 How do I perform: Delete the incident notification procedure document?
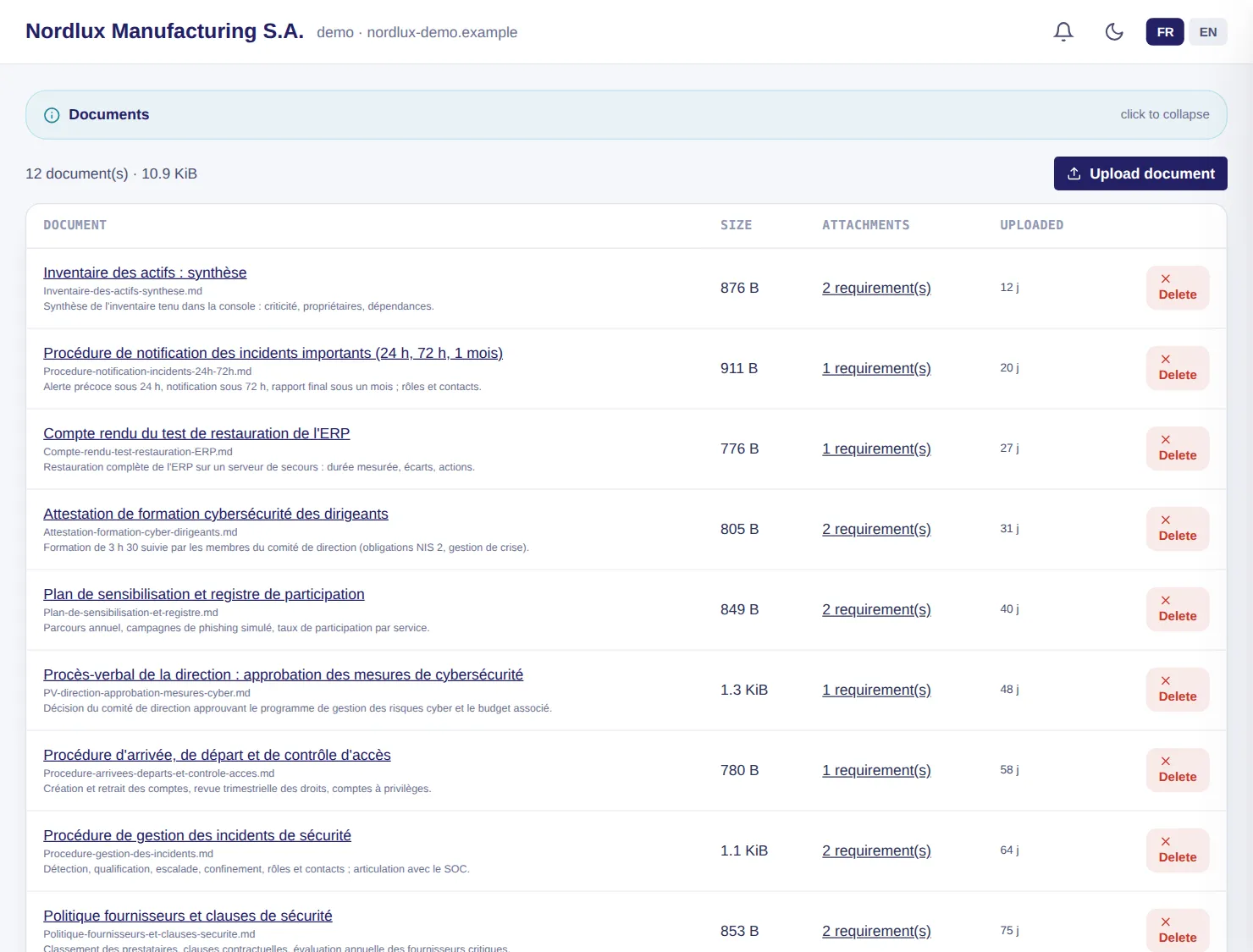coord(1178,368)
